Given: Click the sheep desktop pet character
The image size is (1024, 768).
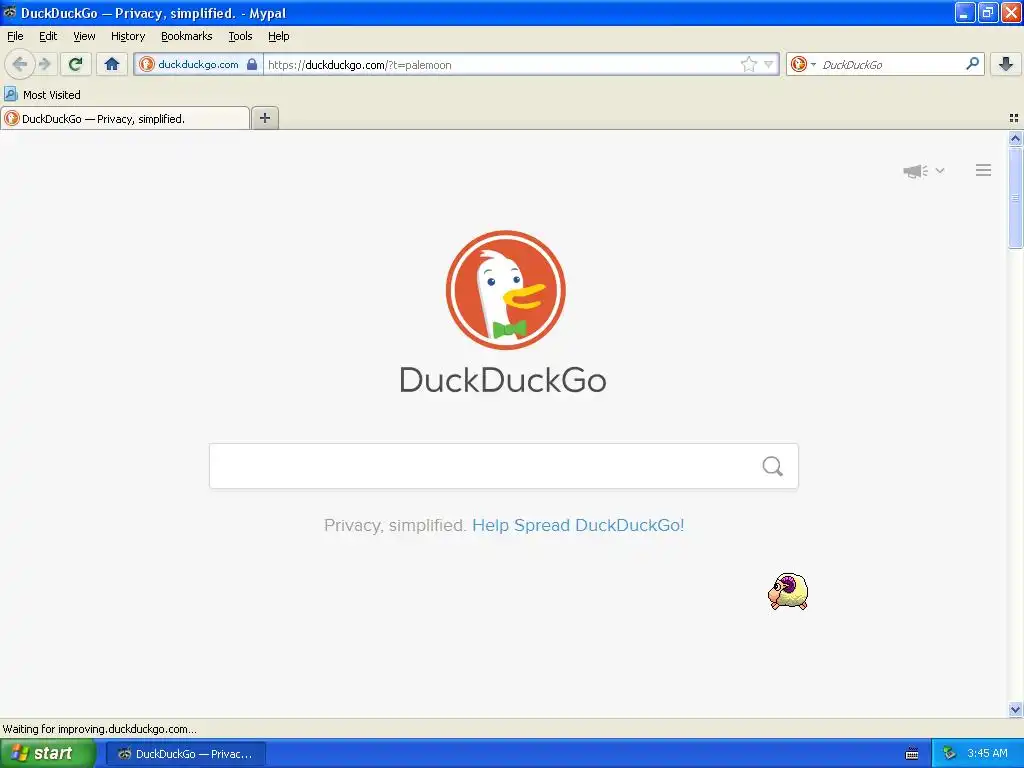Looking at the screenshot, I should point(788,591).
